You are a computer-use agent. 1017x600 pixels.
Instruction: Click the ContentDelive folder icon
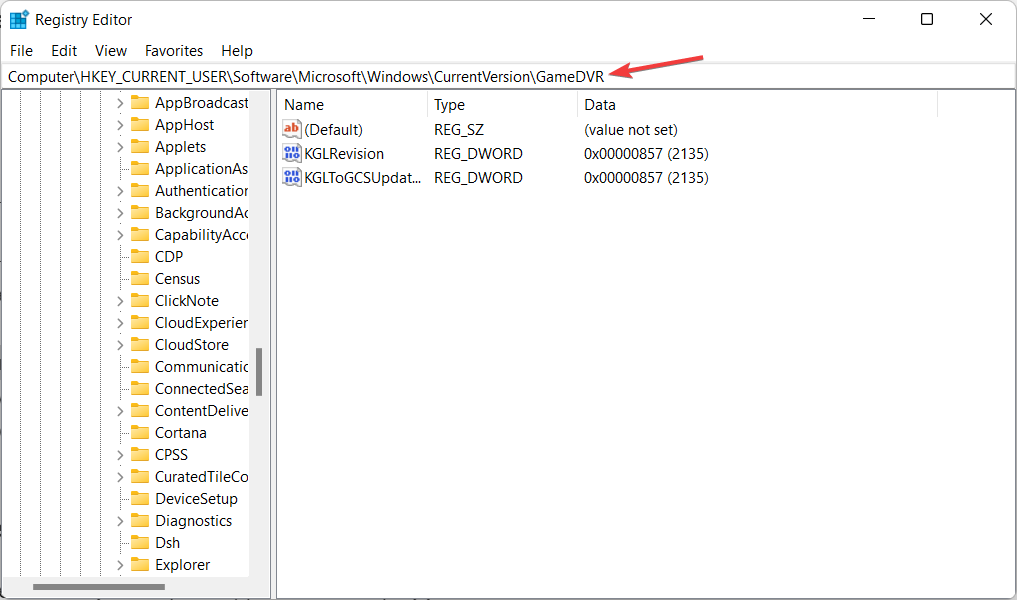point(139,411)
